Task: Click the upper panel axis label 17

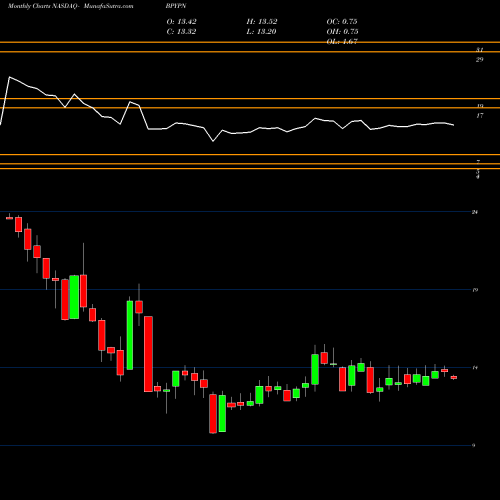Action: [480, 116]
